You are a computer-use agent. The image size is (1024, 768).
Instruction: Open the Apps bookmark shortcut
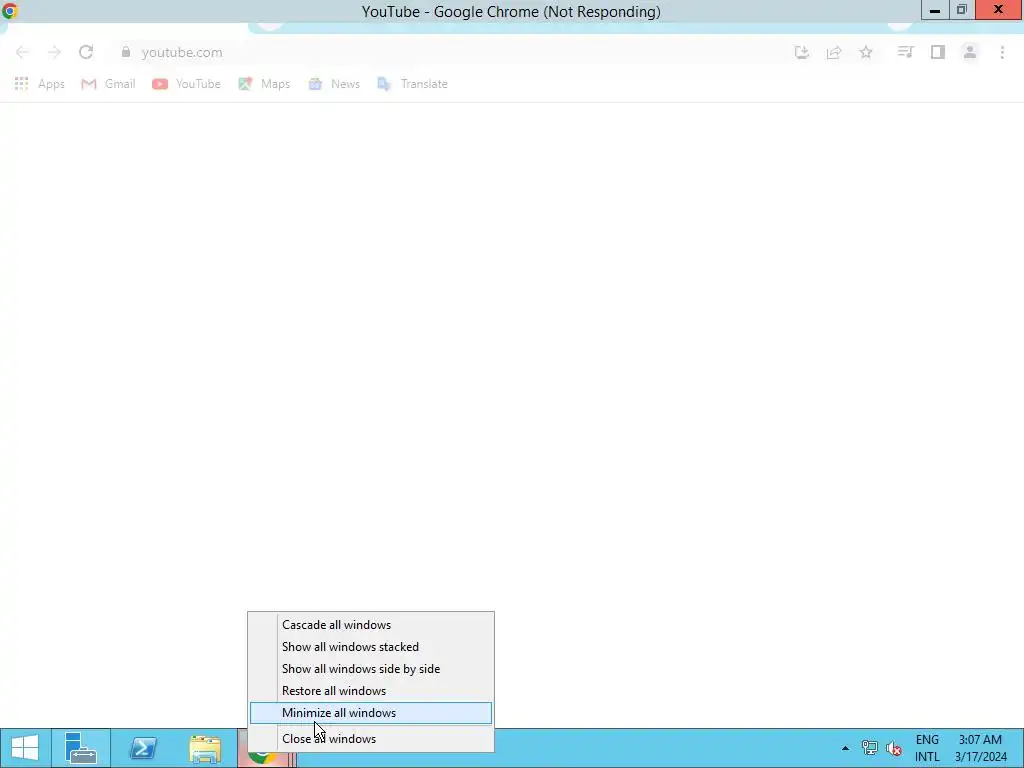tap(39, 84)
